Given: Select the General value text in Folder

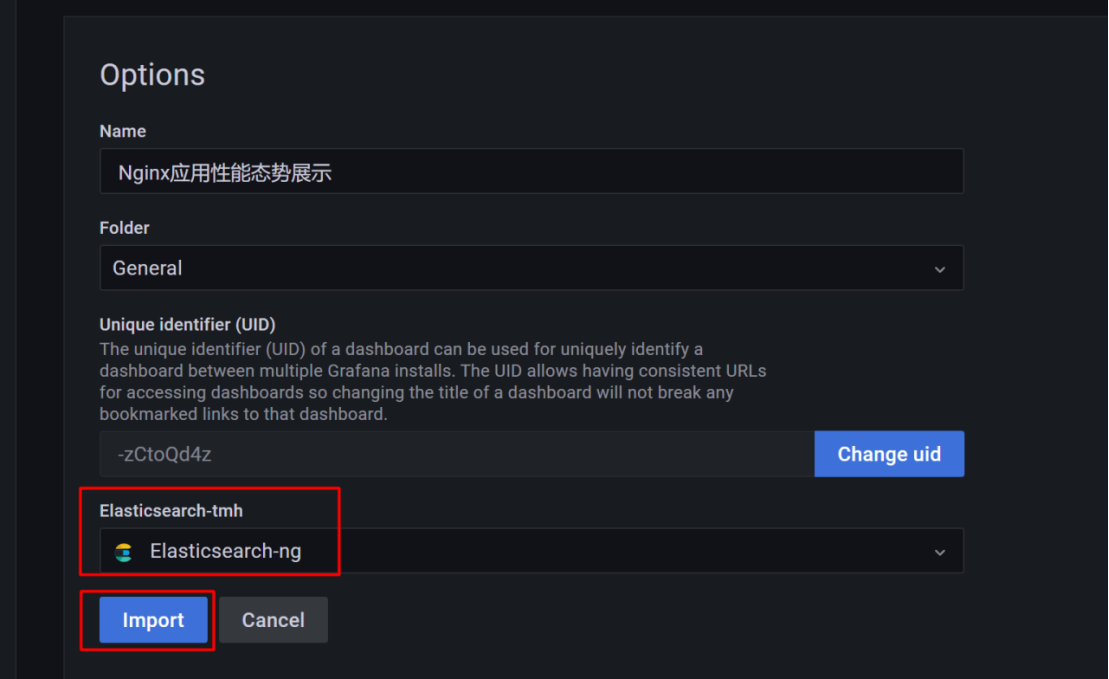Looking at the screenshot, I should pyautogui.click(x=148, y=268).
